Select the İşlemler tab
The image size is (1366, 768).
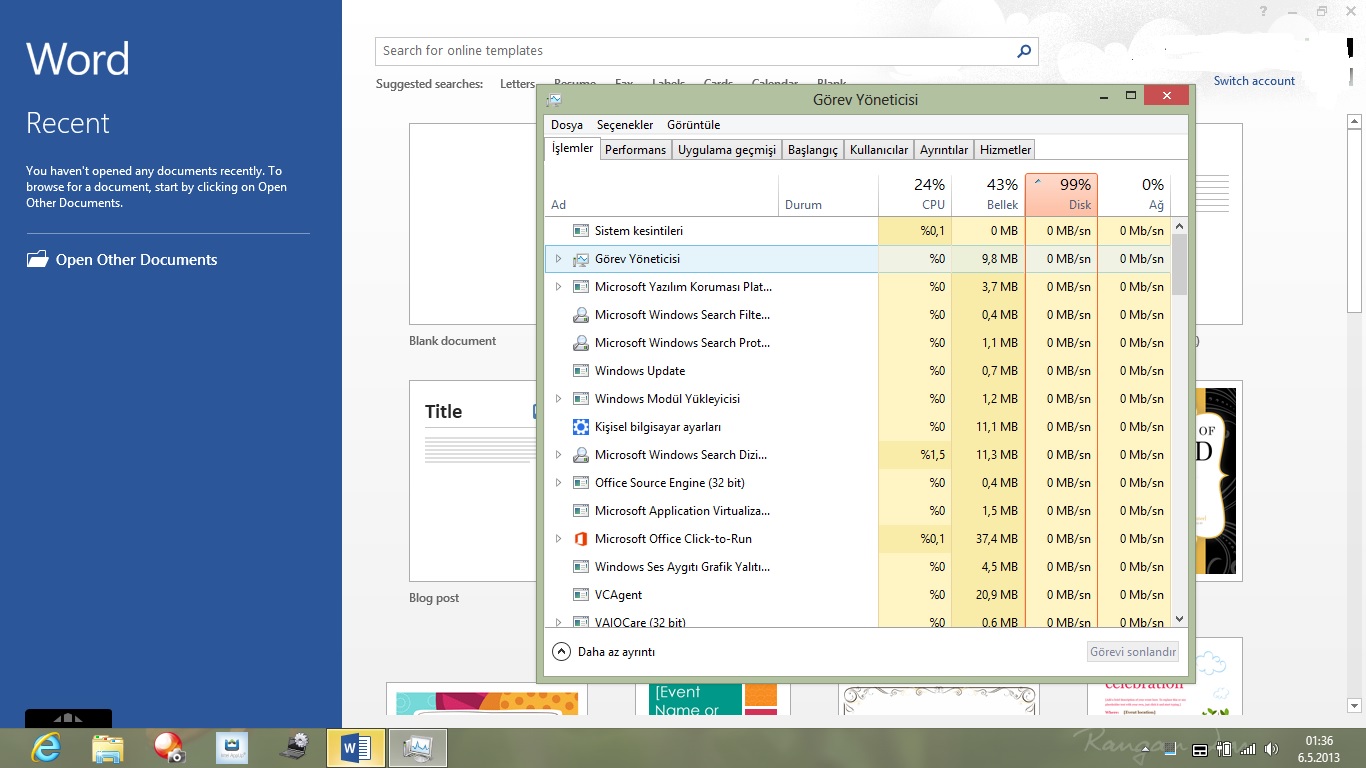(573, 148)
